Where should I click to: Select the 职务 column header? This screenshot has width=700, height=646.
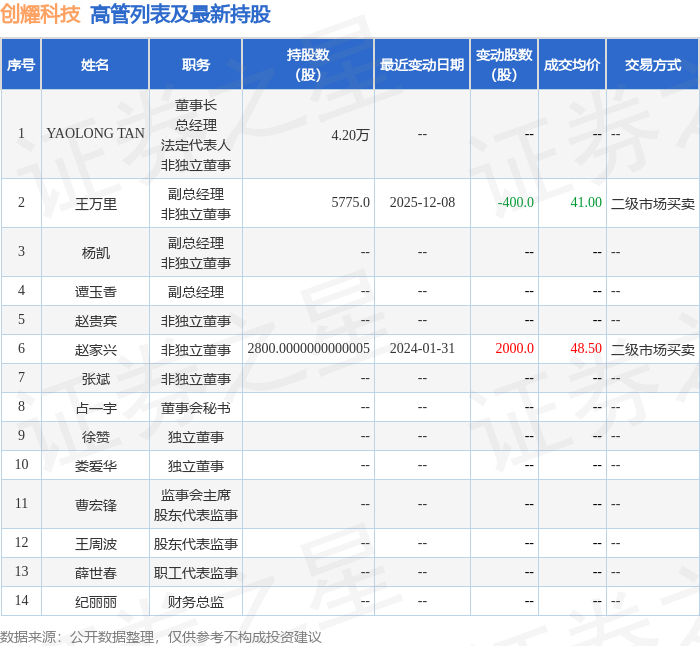point(196,65)
